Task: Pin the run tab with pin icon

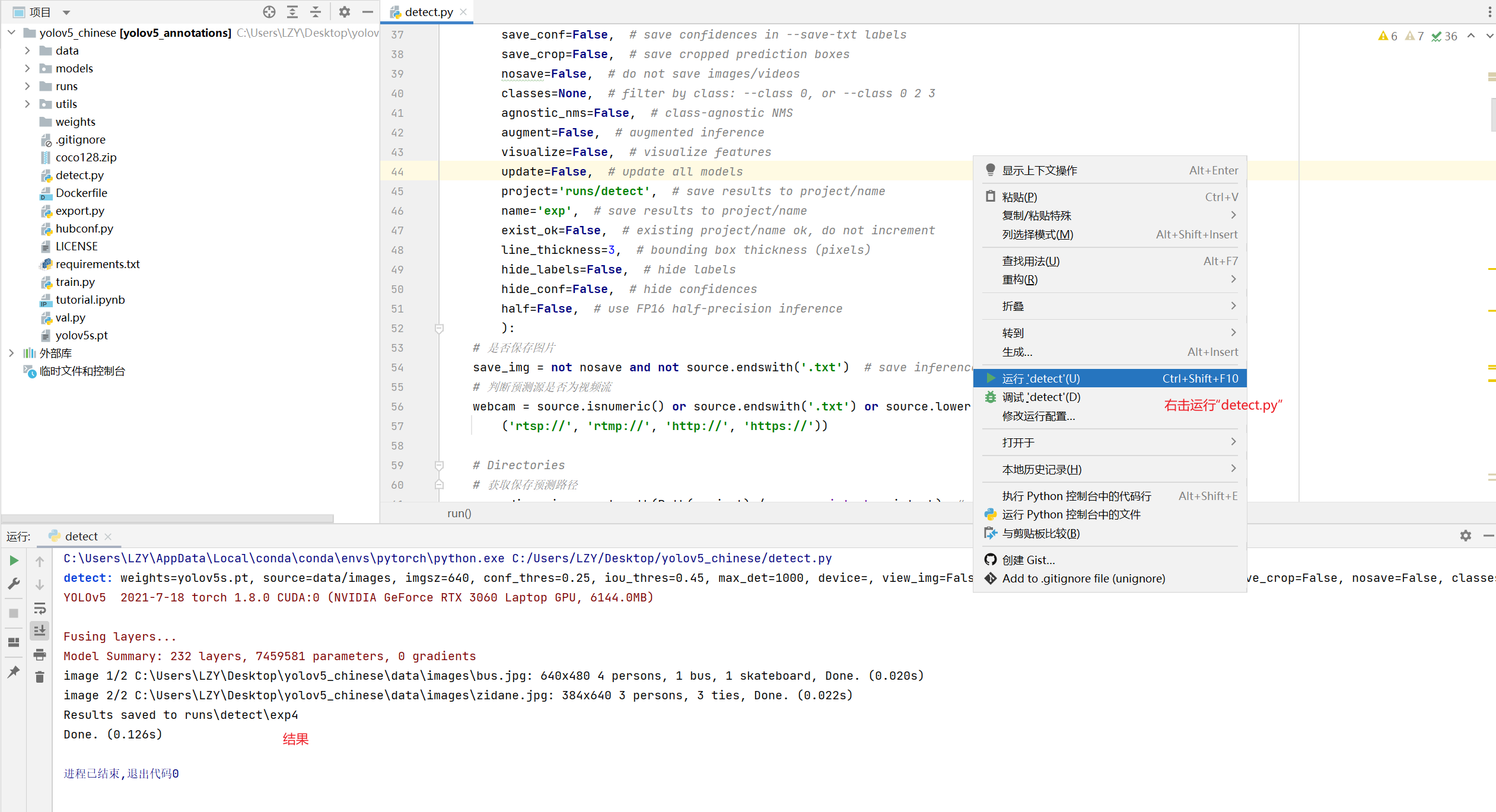Action: 14,671
